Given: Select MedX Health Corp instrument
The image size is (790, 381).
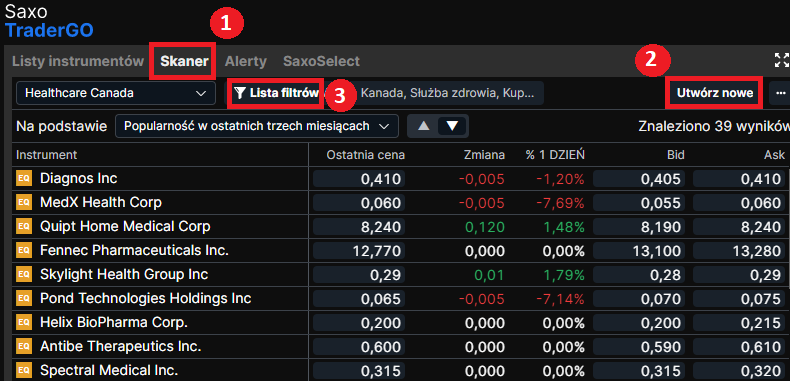Looking at the screenshot, I should point(101,203).
